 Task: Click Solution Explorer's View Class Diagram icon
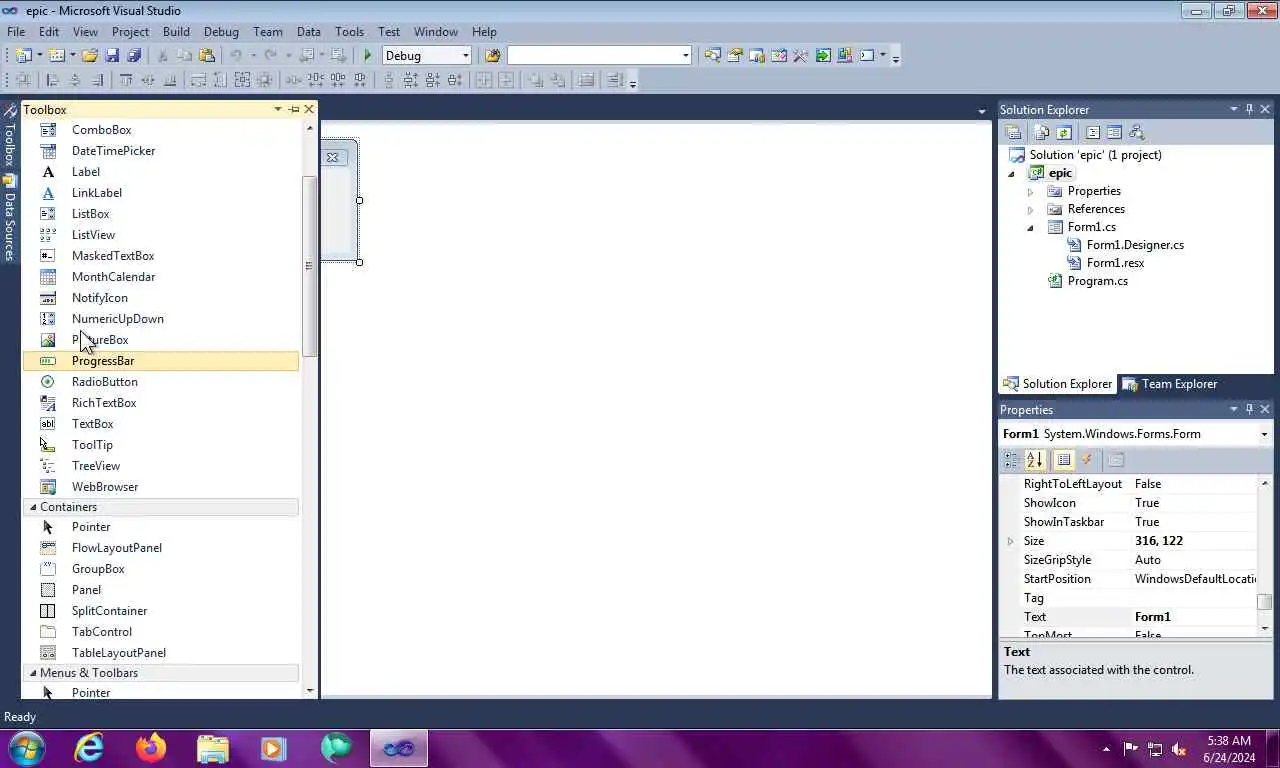(1136, 132)
